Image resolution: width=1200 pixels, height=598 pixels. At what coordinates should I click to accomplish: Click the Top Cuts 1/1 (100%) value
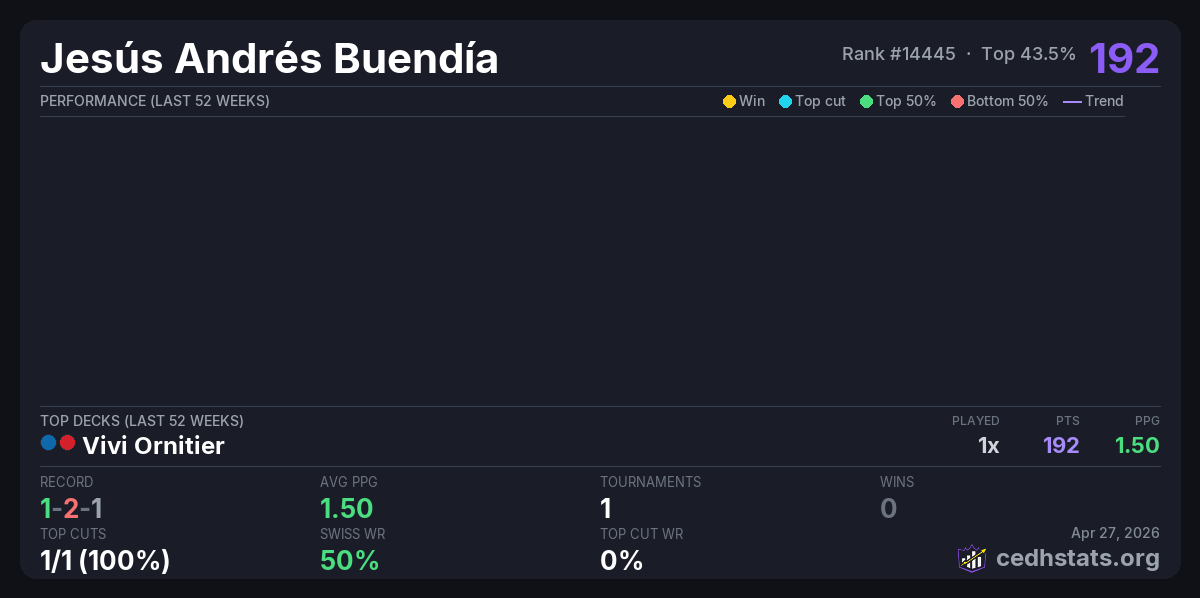pos(105,561)
